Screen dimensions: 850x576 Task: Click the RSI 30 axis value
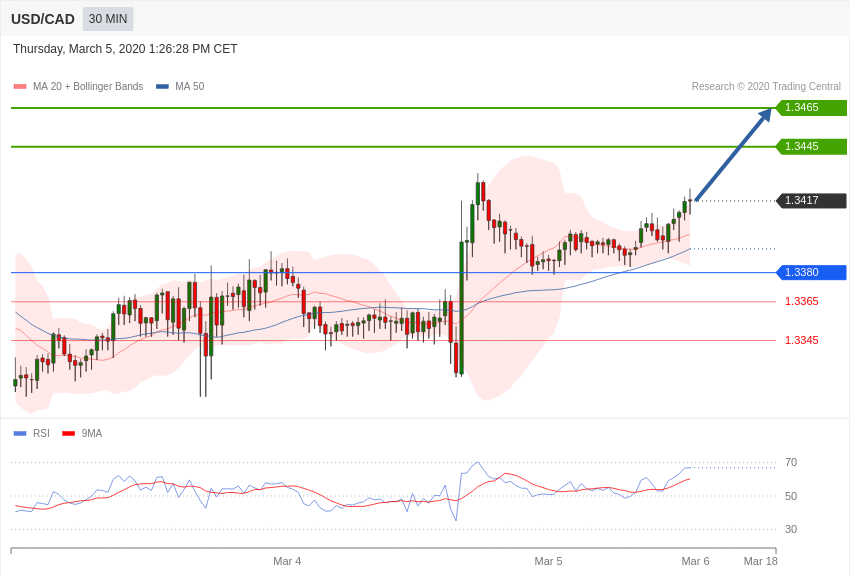click(791, 529)
